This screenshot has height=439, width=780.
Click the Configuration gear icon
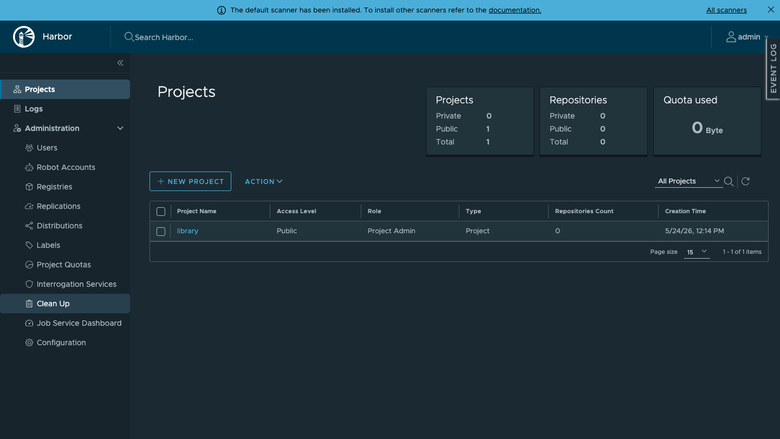[29, 343]
